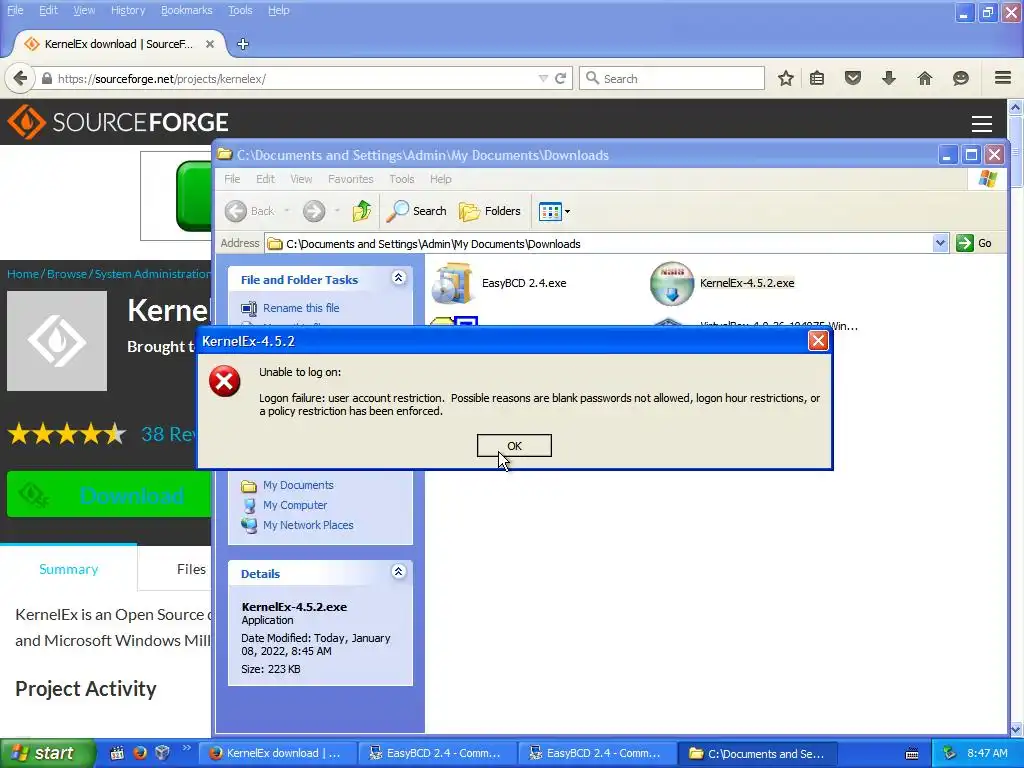
Task: Open Firefox downloads arrow
Action: [889, 78]
